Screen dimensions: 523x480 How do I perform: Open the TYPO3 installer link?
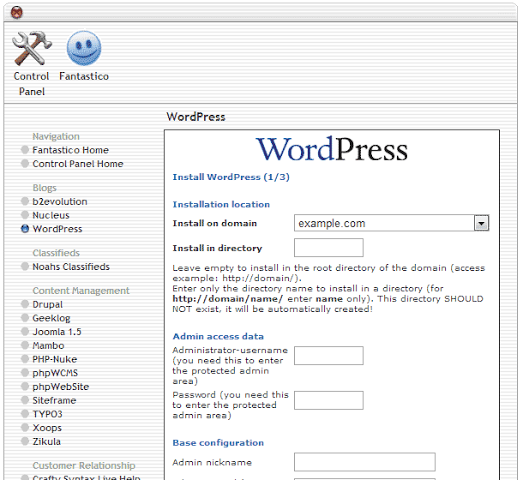(47, 414)
